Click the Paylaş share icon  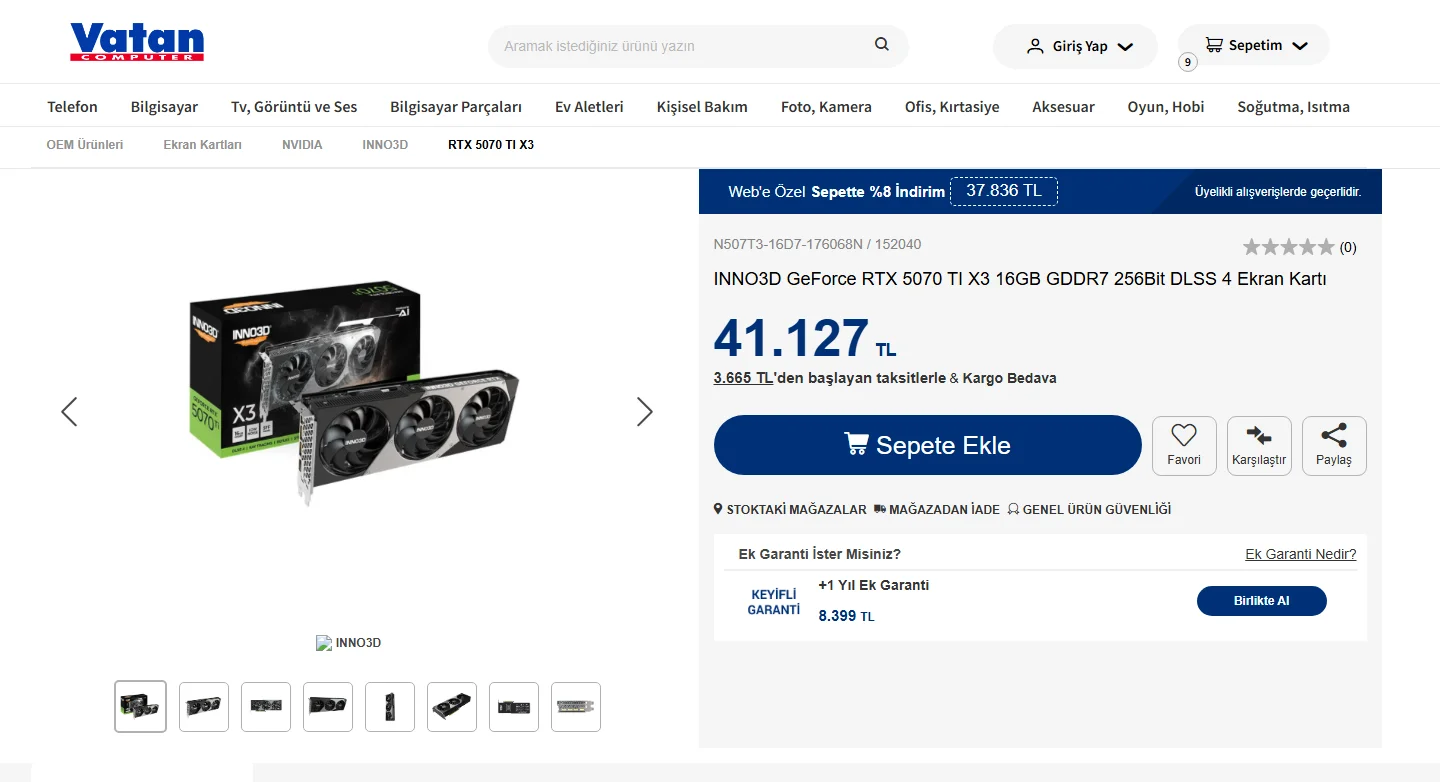1334,436
